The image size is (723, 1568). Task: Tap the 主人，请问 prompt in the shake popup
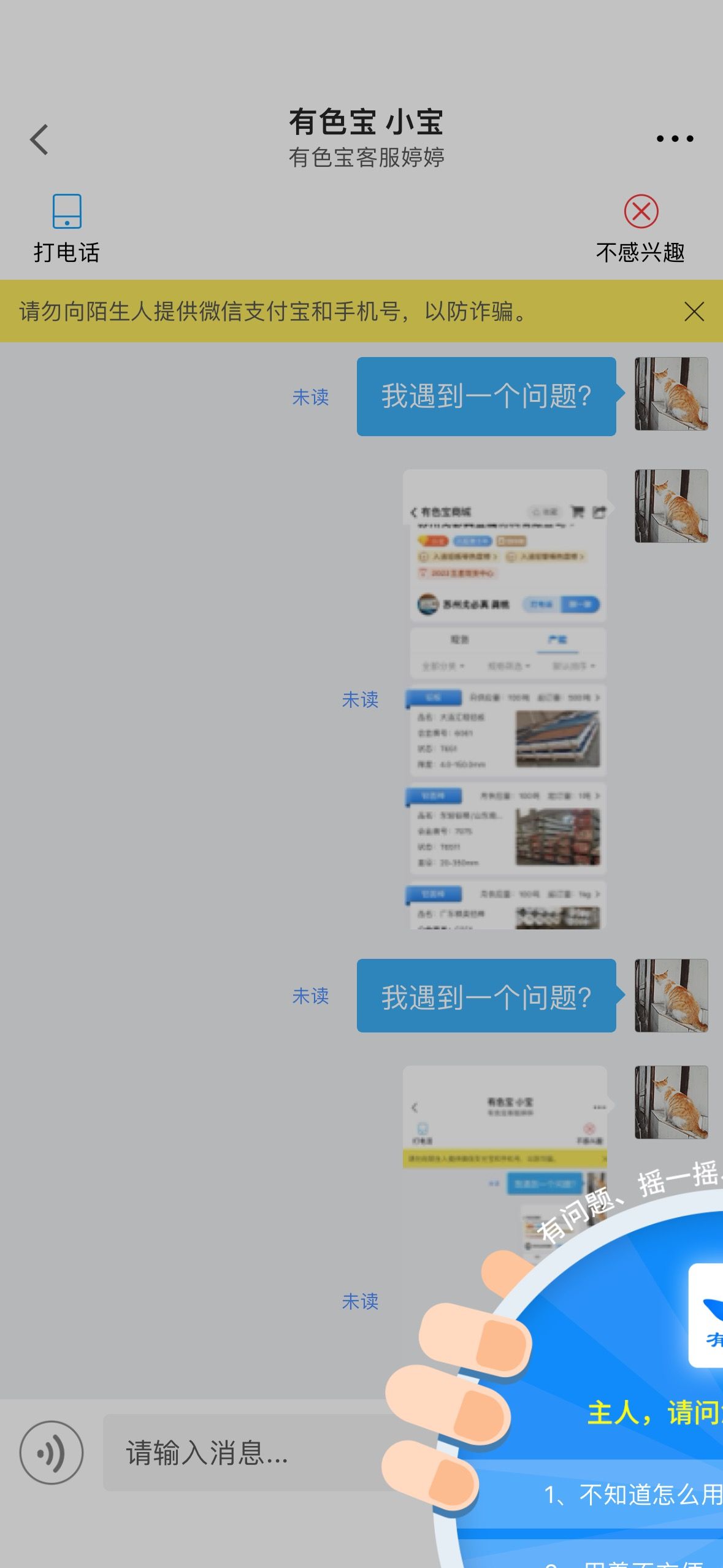pos(654,1413)
